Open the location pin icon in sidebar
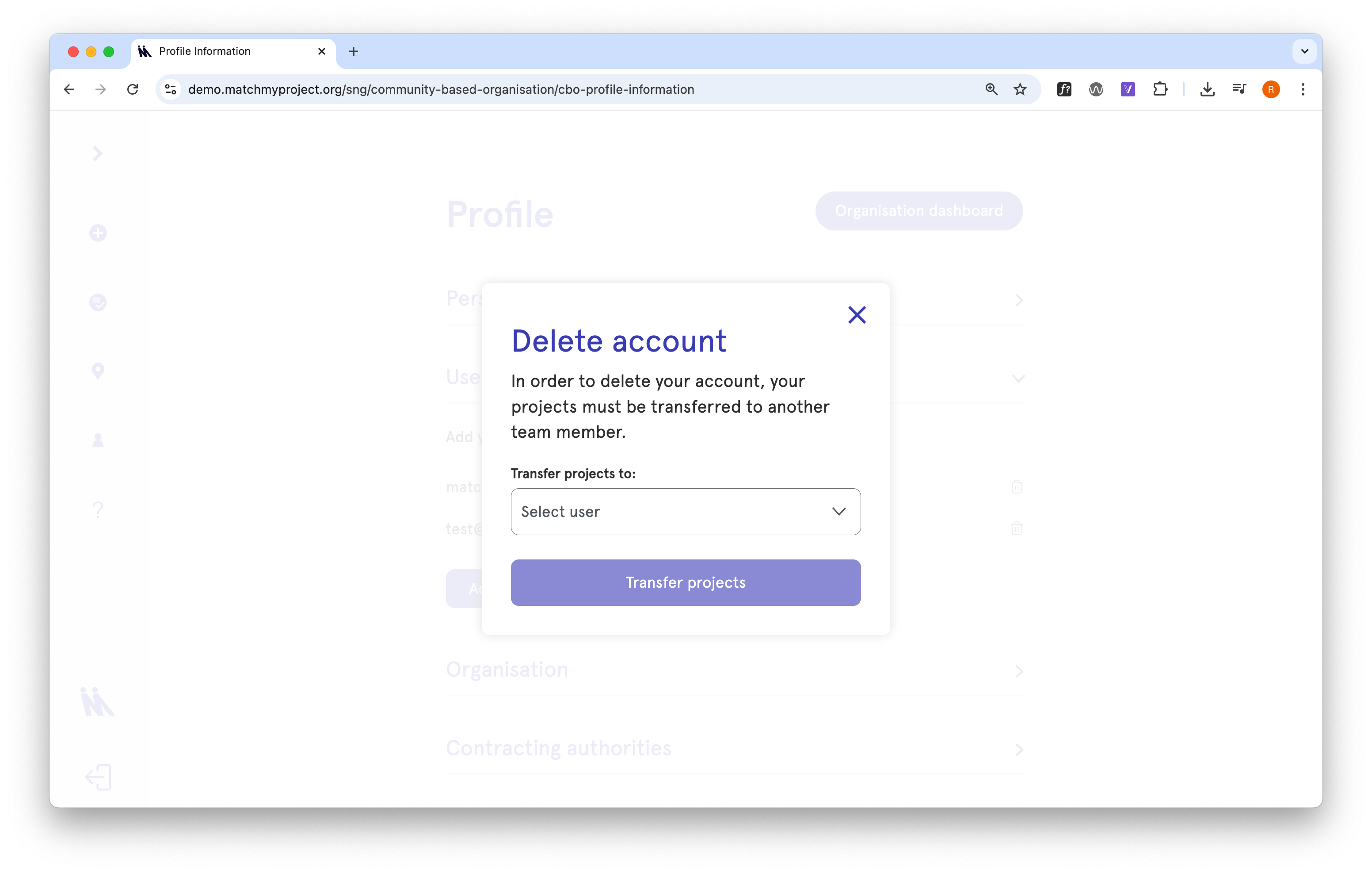This screenshot has width=1372, height=873. [x=98, y=371]
